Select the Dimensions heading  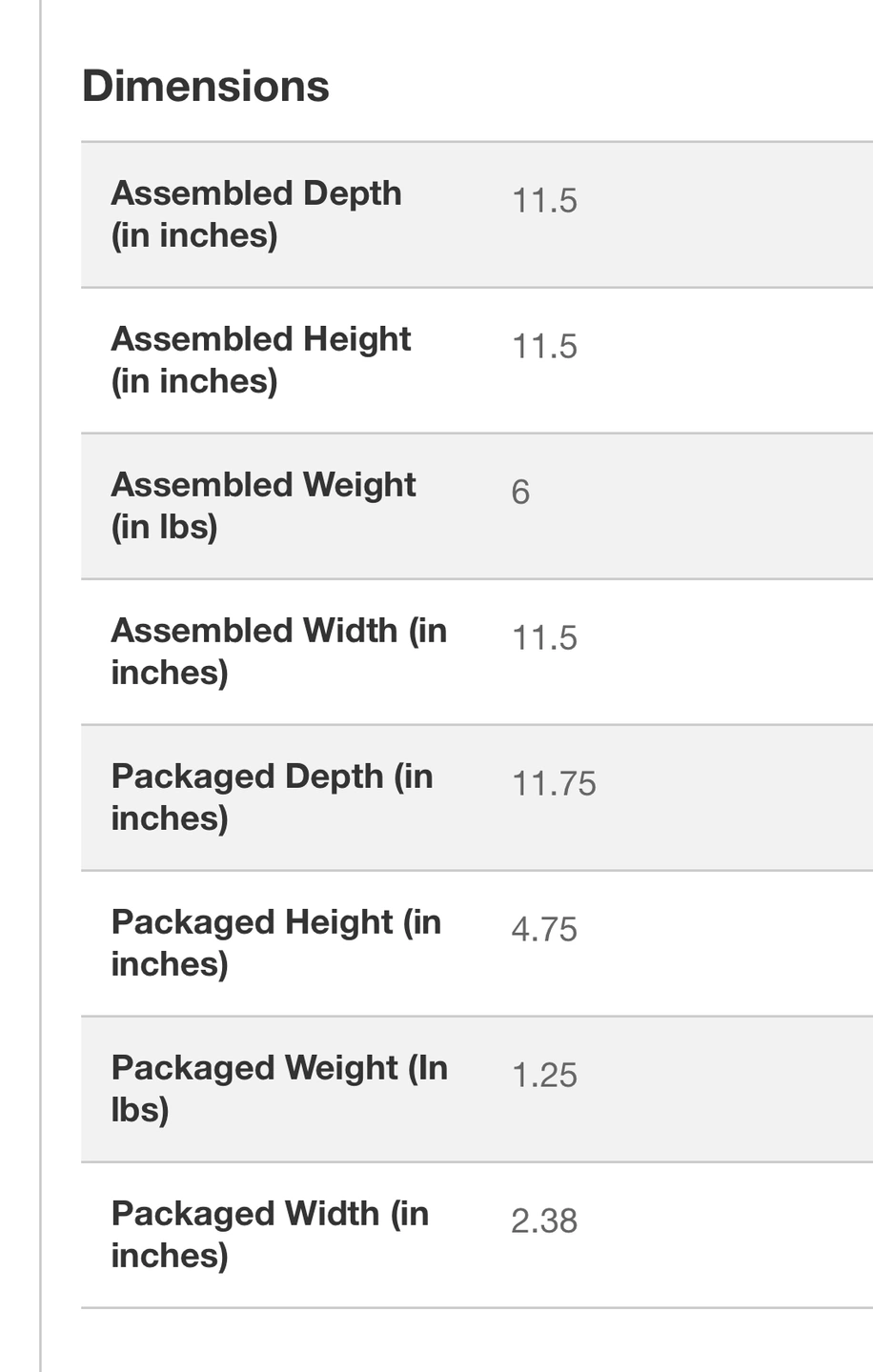[x=206, y=86]
